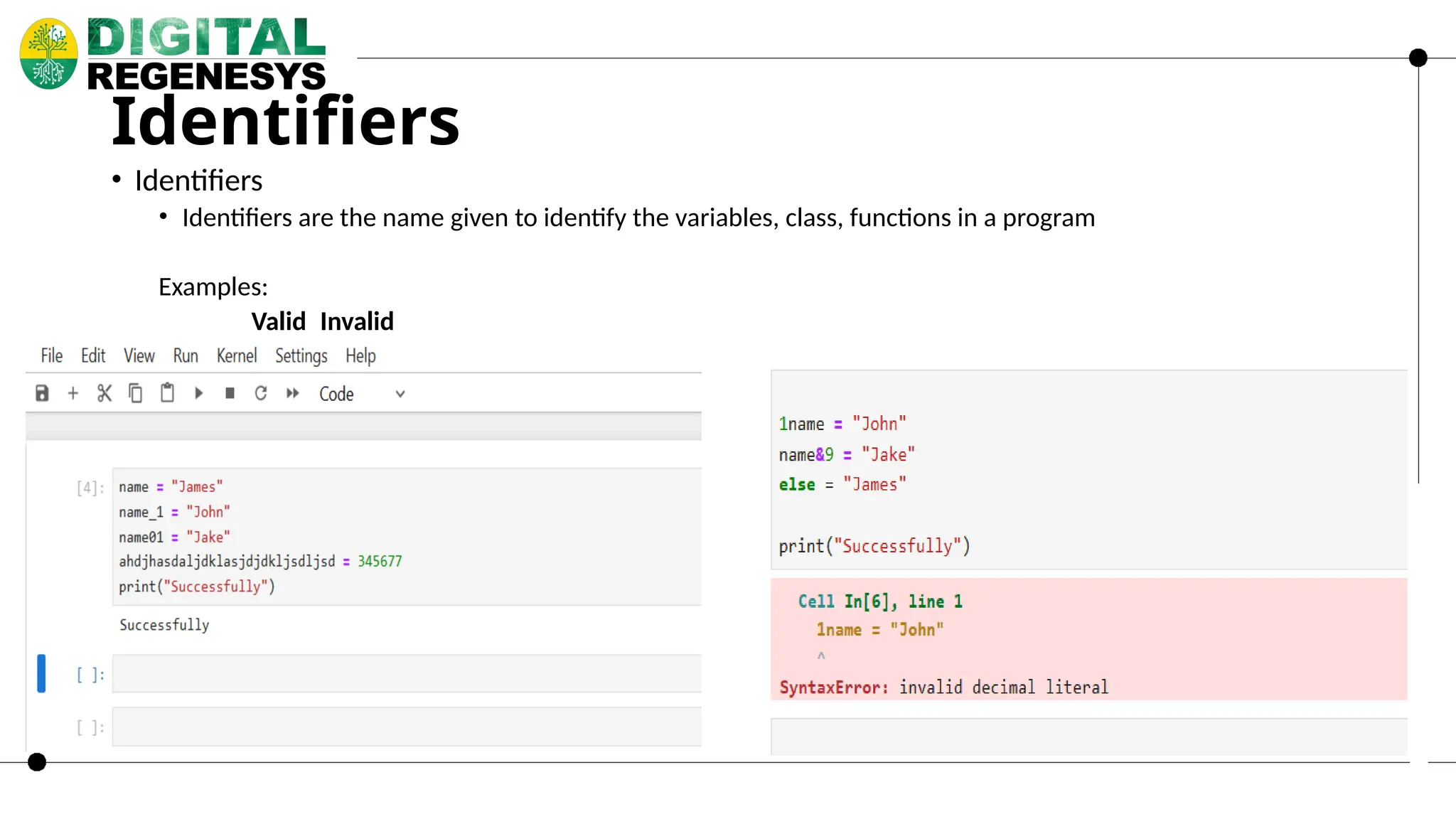Click the Successfully output text
Image resolution: width=1456 pixels, height=819 pixels.
pyautogui.click(x=164, y=625)
